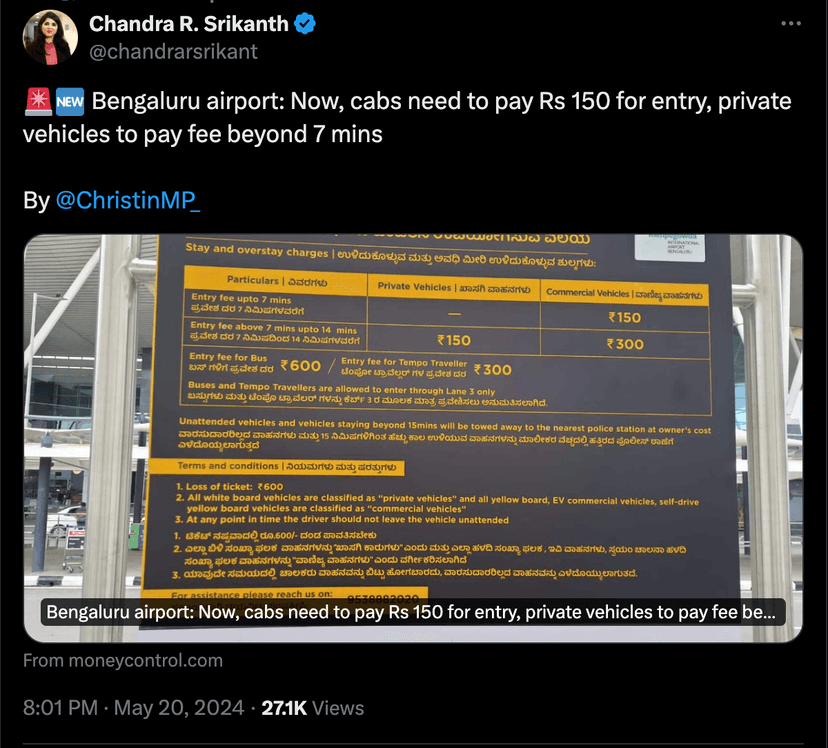
Task: Click the blue NEW emoji icon
Action: pos(70,102)
